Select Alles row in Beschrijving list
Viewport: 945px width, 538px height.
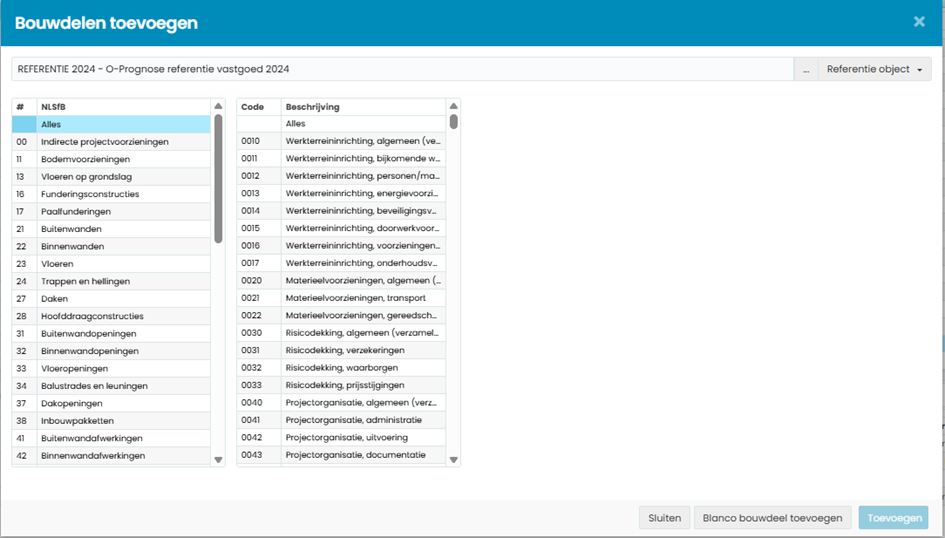pyautogui.click(x=341, y=124)
